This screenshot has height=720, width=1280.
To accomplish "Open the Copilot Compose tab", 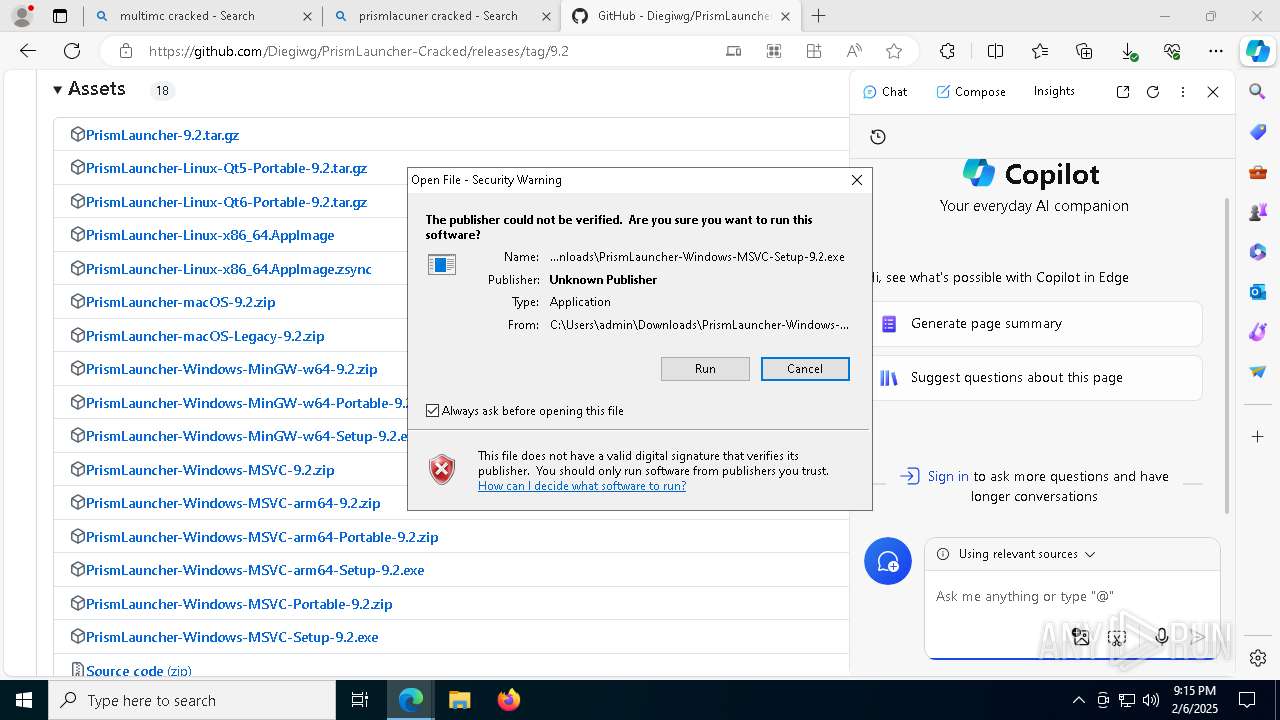I will click(x=971, y=92).
